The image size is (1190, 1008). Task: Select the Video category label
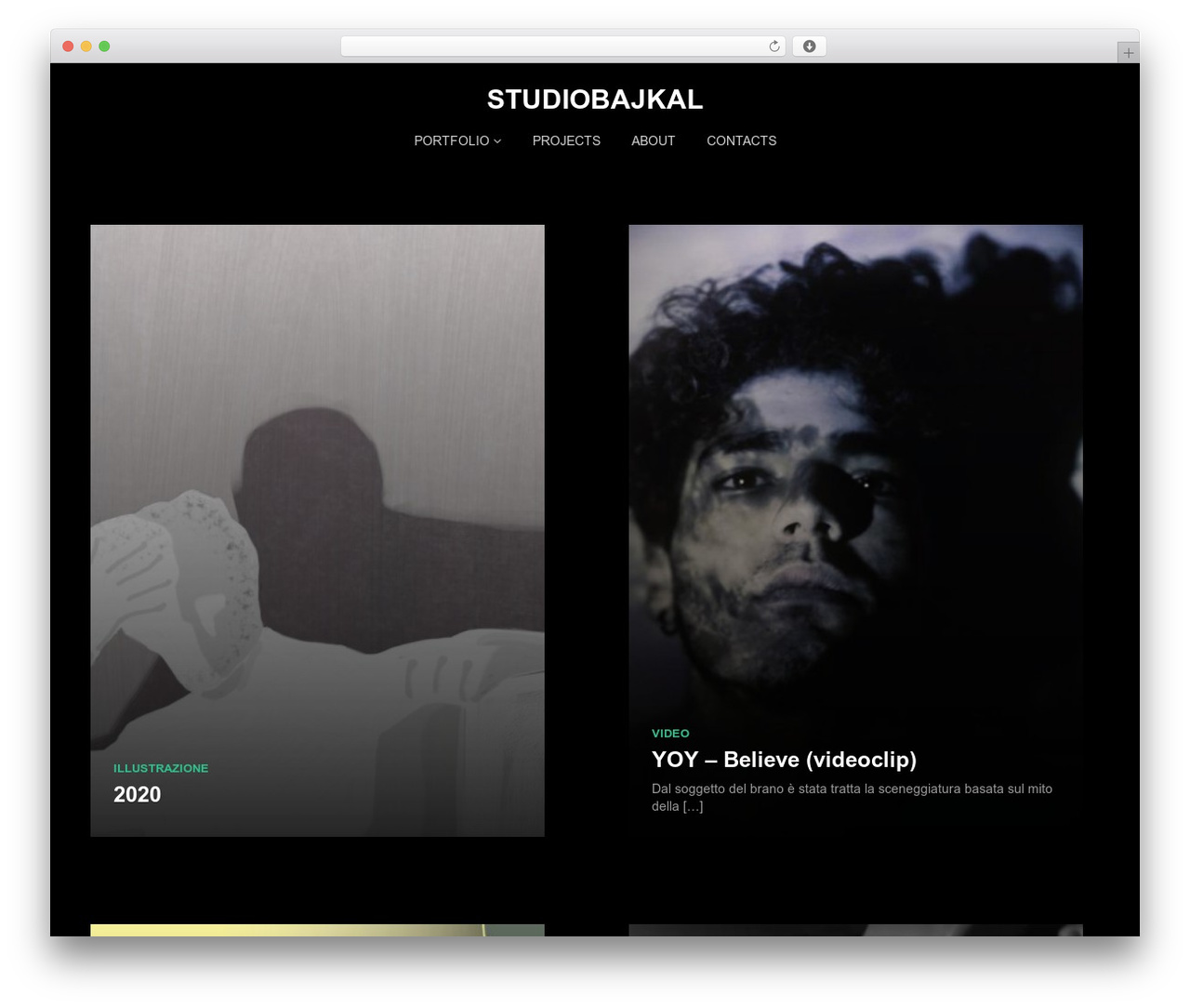coord(670,734)
